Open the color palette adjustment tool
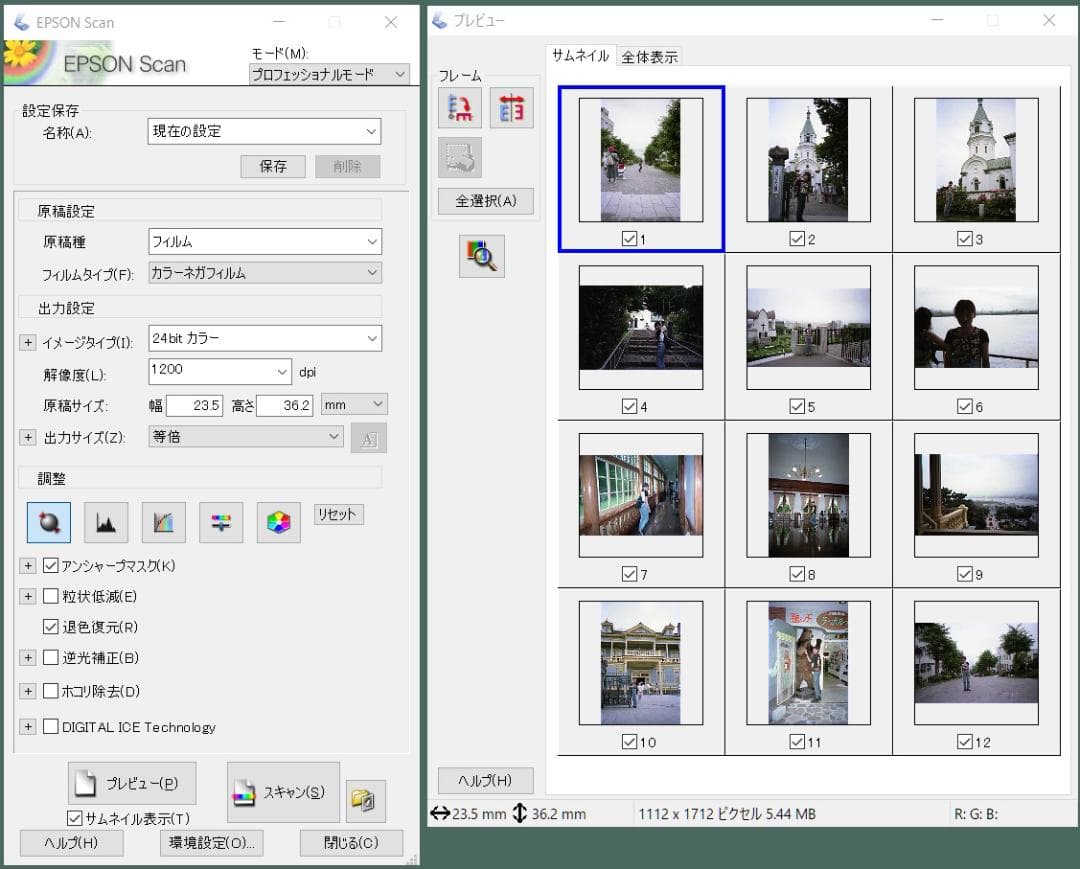 [x=279, y=522]
